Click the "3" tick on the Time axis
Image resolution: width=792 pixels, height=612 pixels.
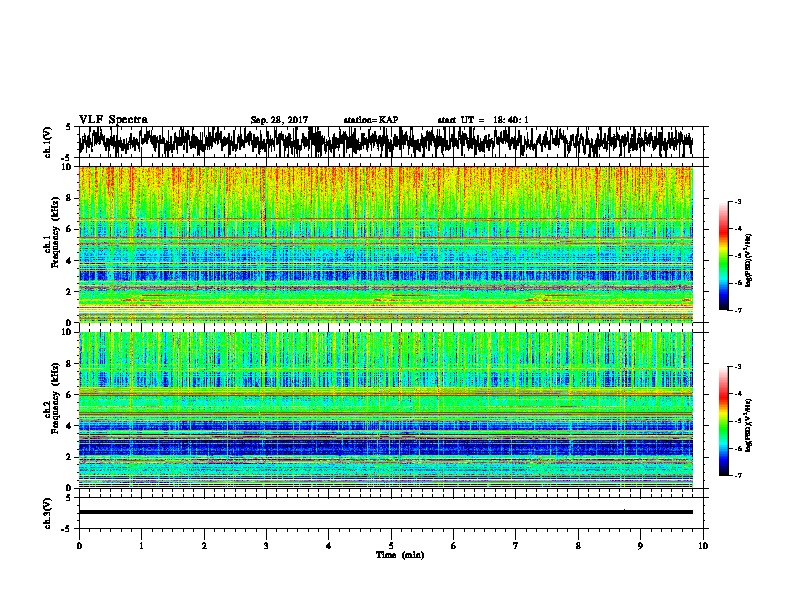point(266,546)
